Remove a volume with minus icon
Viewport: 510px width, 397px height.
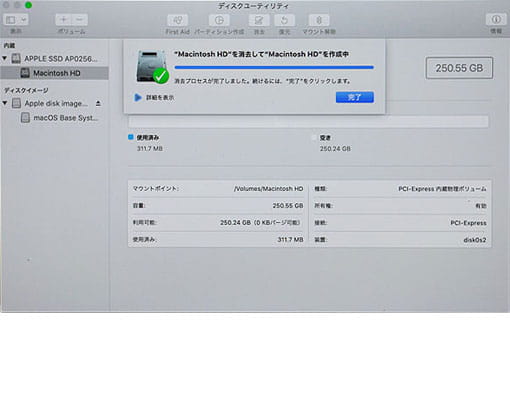pos(80,20)
